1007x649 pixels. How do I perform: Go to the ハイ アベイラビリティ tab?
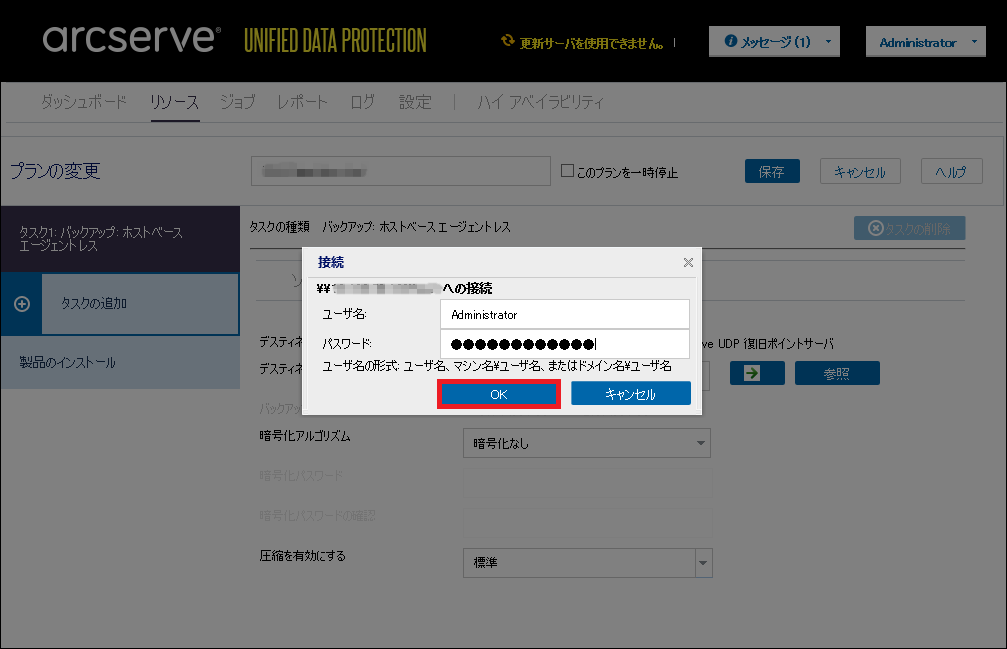(x=540, y=102)
